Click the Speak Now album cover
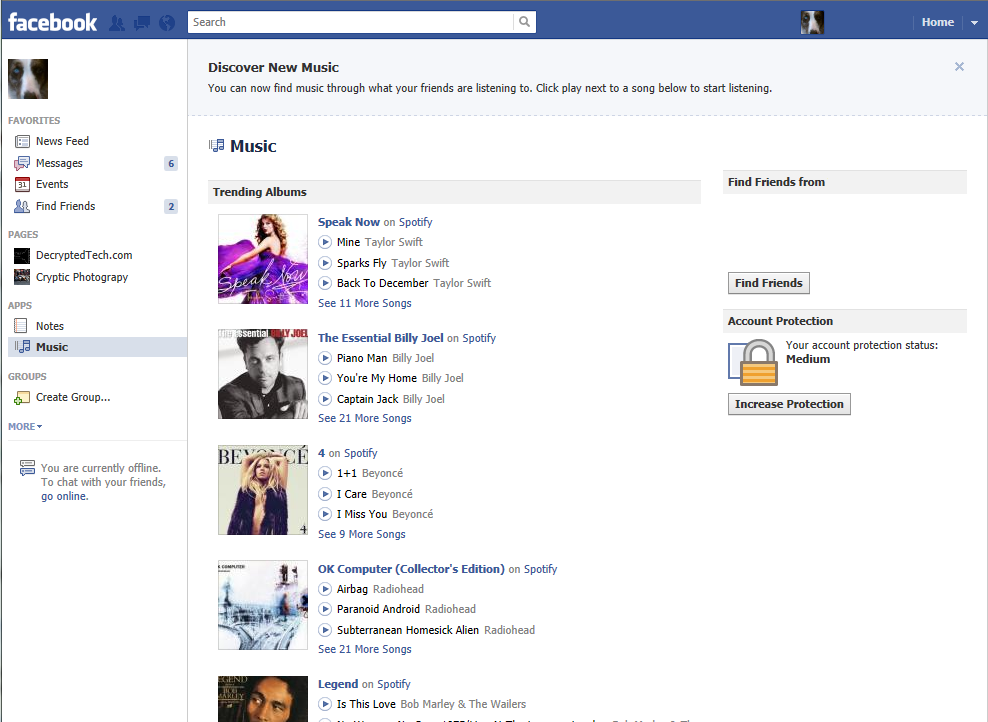988x722 pixels. click(263, 259)
